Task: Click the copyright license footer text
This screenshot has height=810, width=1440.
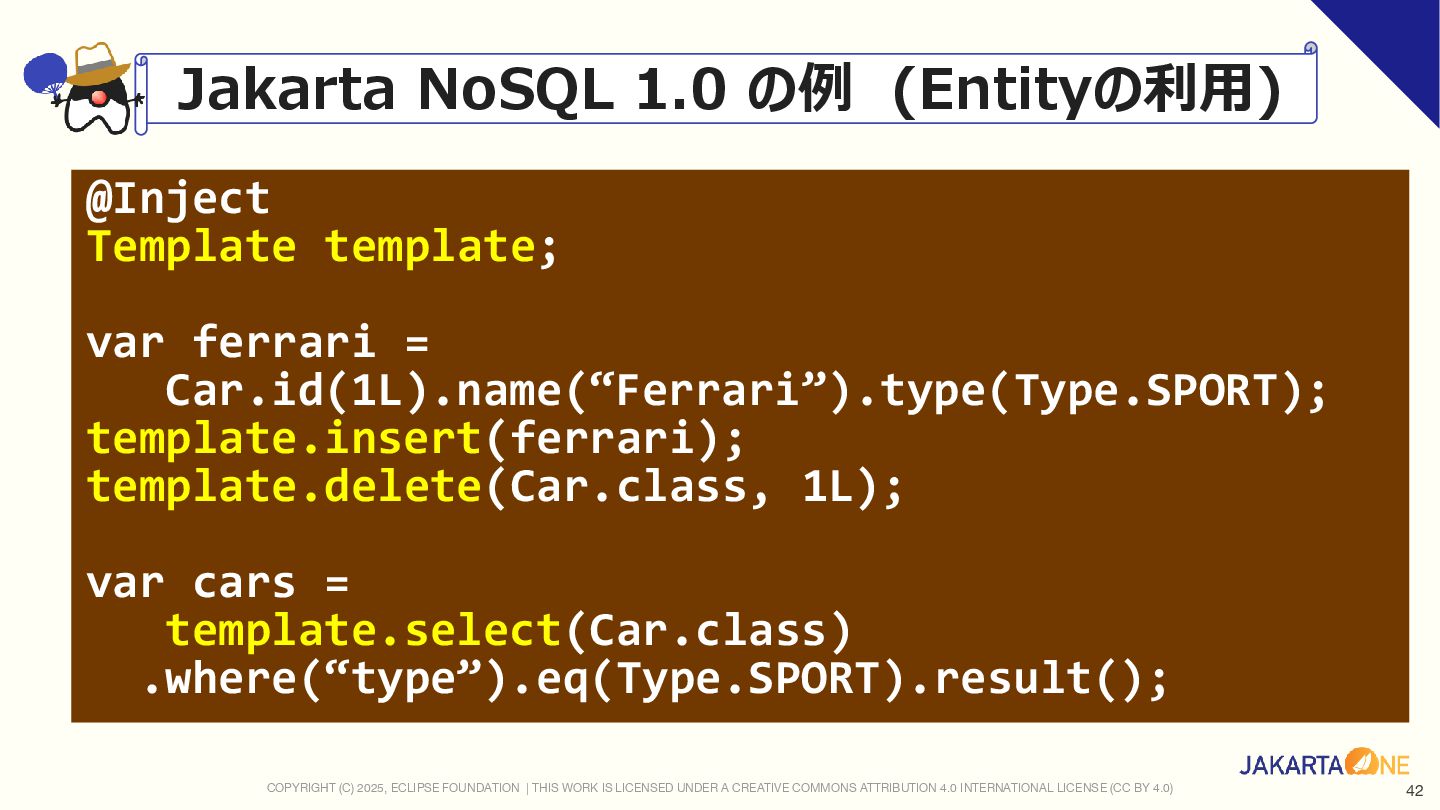Action: pos(720,788)
